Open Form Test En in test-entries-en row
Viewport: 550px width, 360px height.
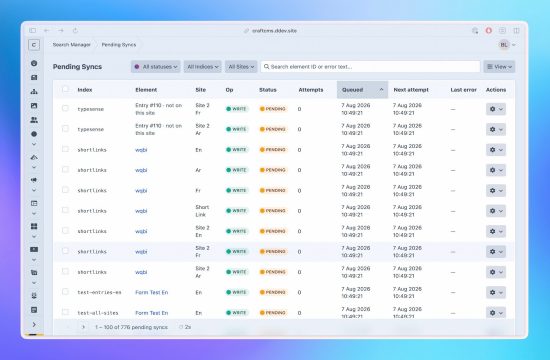[152, 292]
